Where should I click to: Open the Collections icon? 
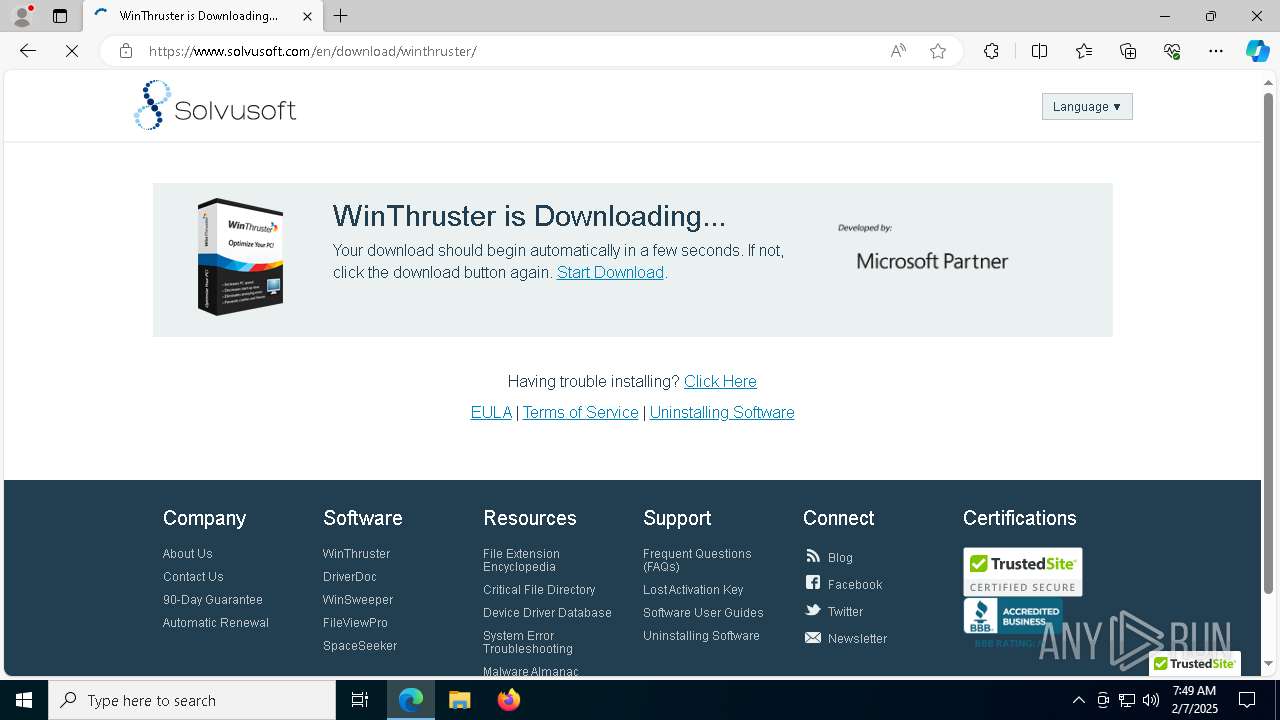pyautogui.click(x=1128, y=51)
